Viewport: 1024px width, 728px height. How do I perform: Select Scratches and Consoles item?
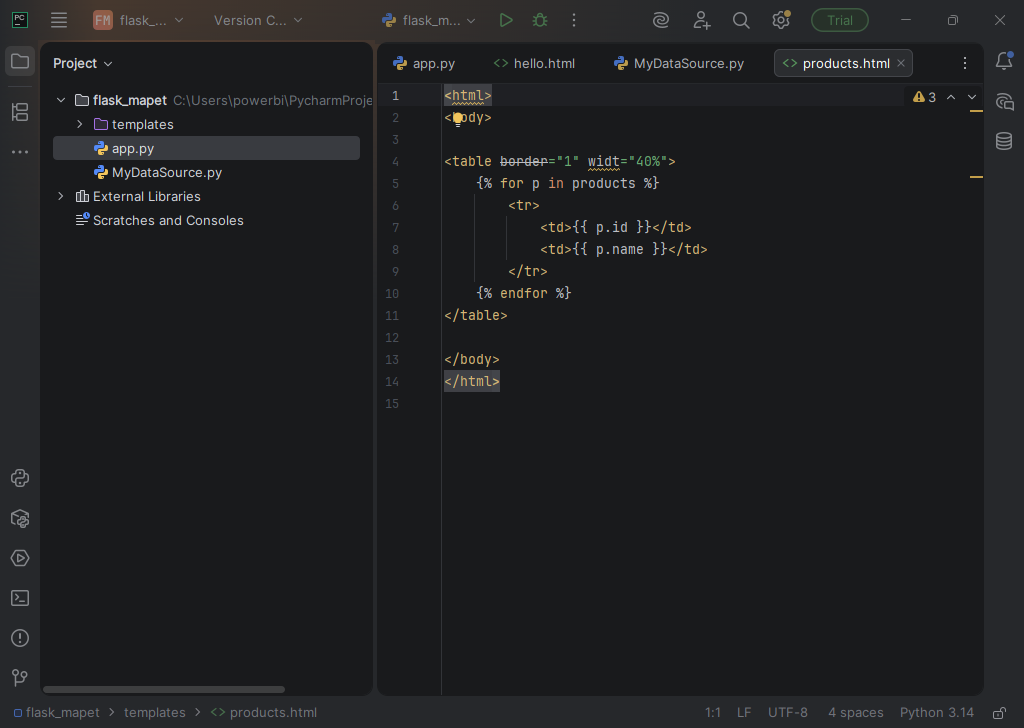click(x=168, y=221)
